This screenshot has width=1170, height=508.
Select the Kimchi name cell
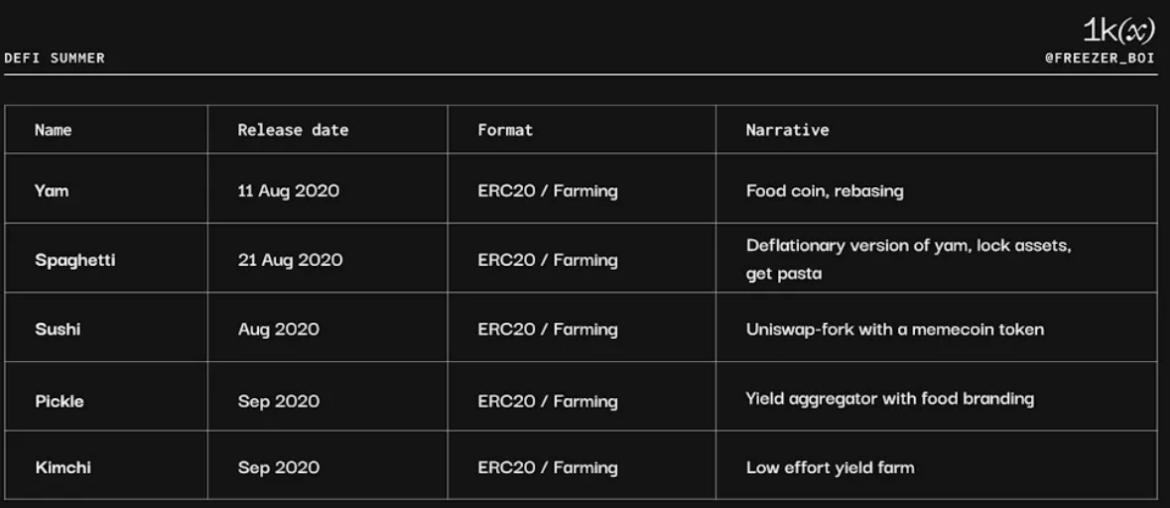[63, 468]
